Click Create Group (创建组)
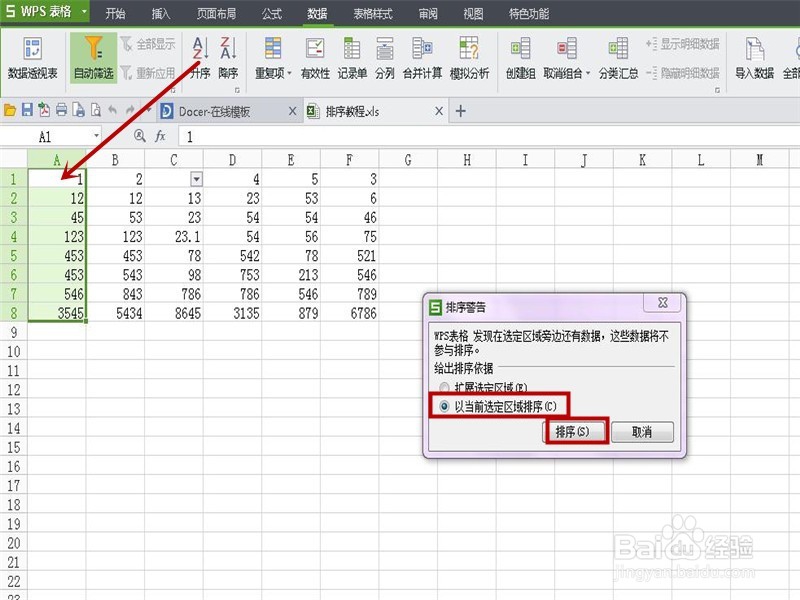This screenshot has width=800, height=600. point(520,59)
